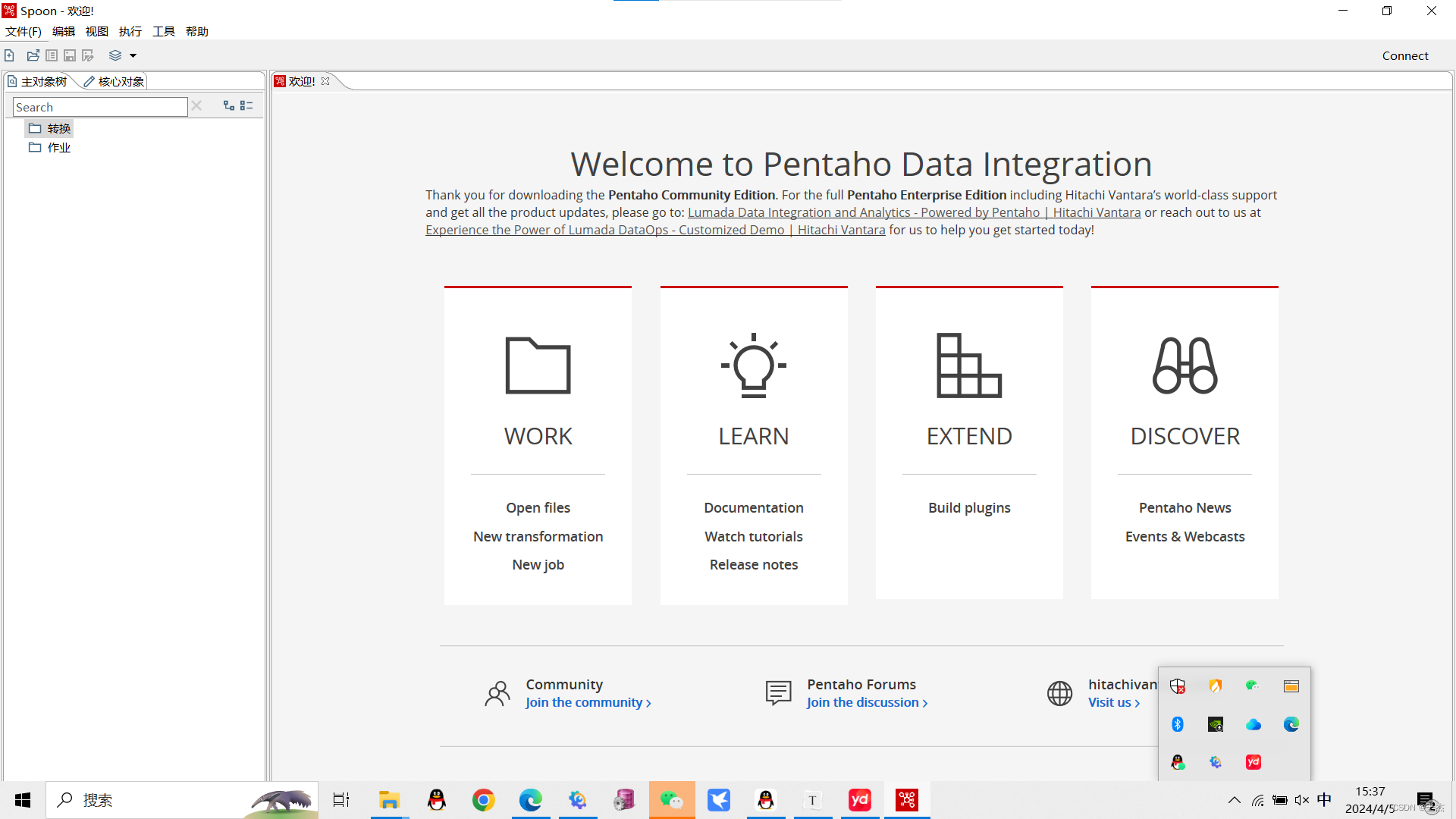Open the 文件(F) menu
This screenshot has width=1456, height=819.
[24, 31]
